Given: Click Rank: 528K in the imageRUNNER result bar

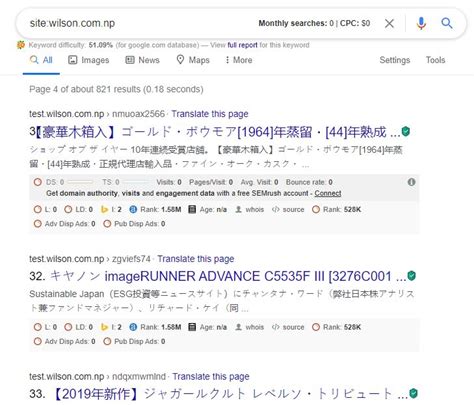Looking at the screenshot, I should coord(337,327).
